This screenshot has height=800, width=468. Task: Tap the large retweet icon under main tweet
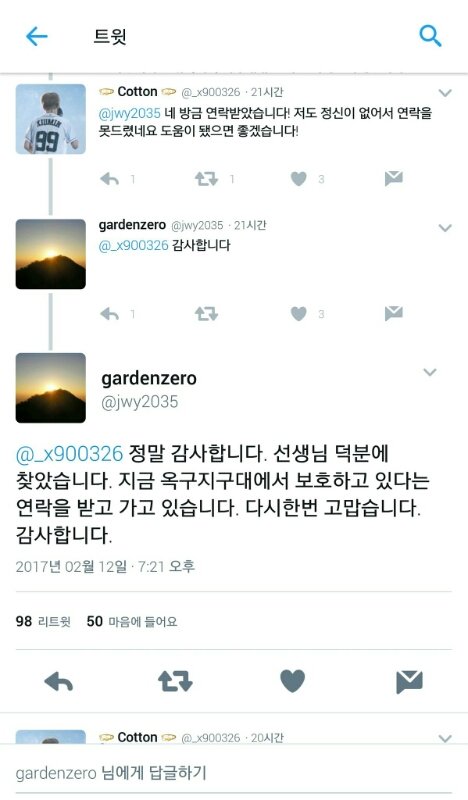[x=175, y=682]
